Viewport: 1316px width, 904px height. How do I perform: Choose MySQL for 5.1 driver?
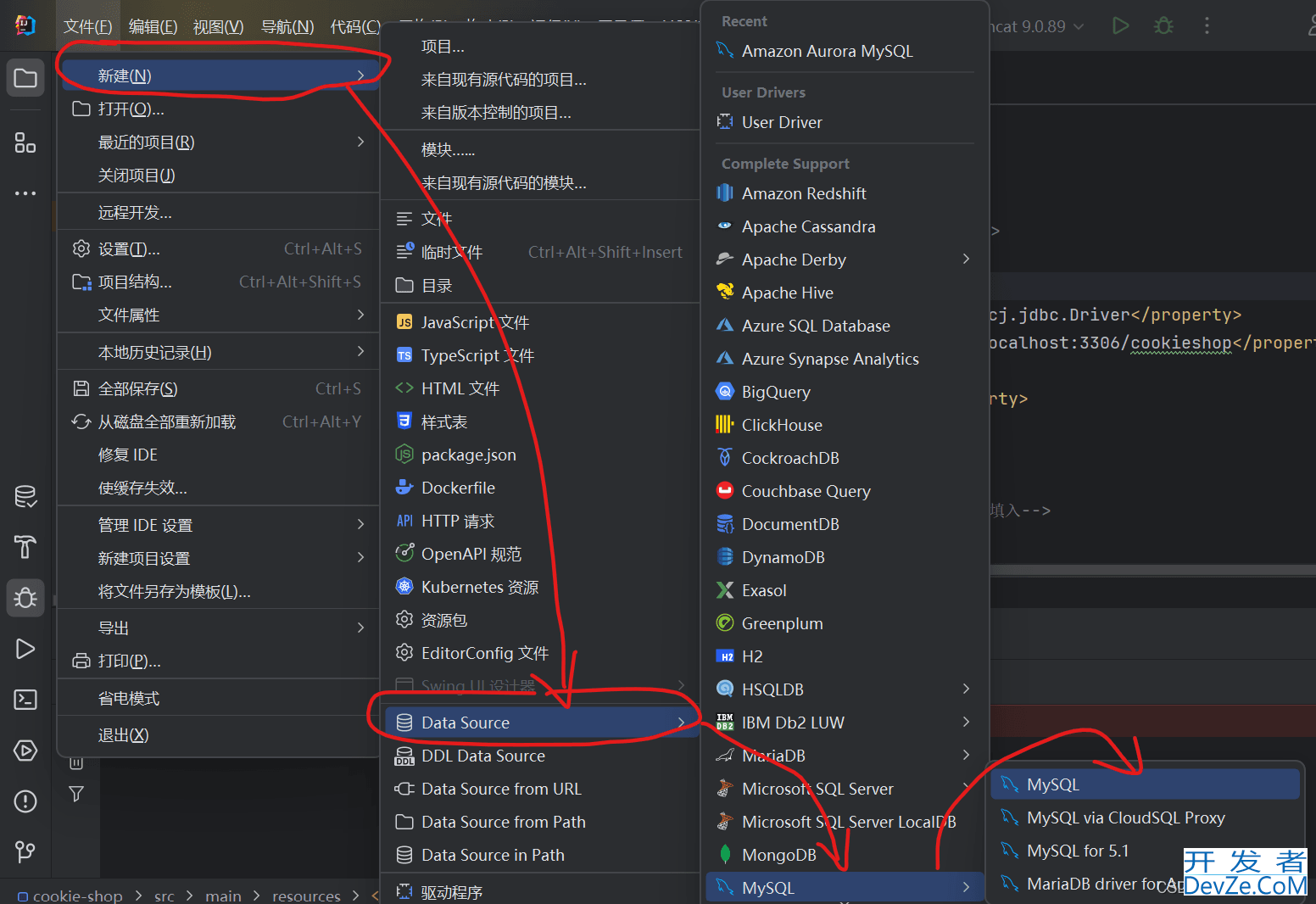[1146, 851]
